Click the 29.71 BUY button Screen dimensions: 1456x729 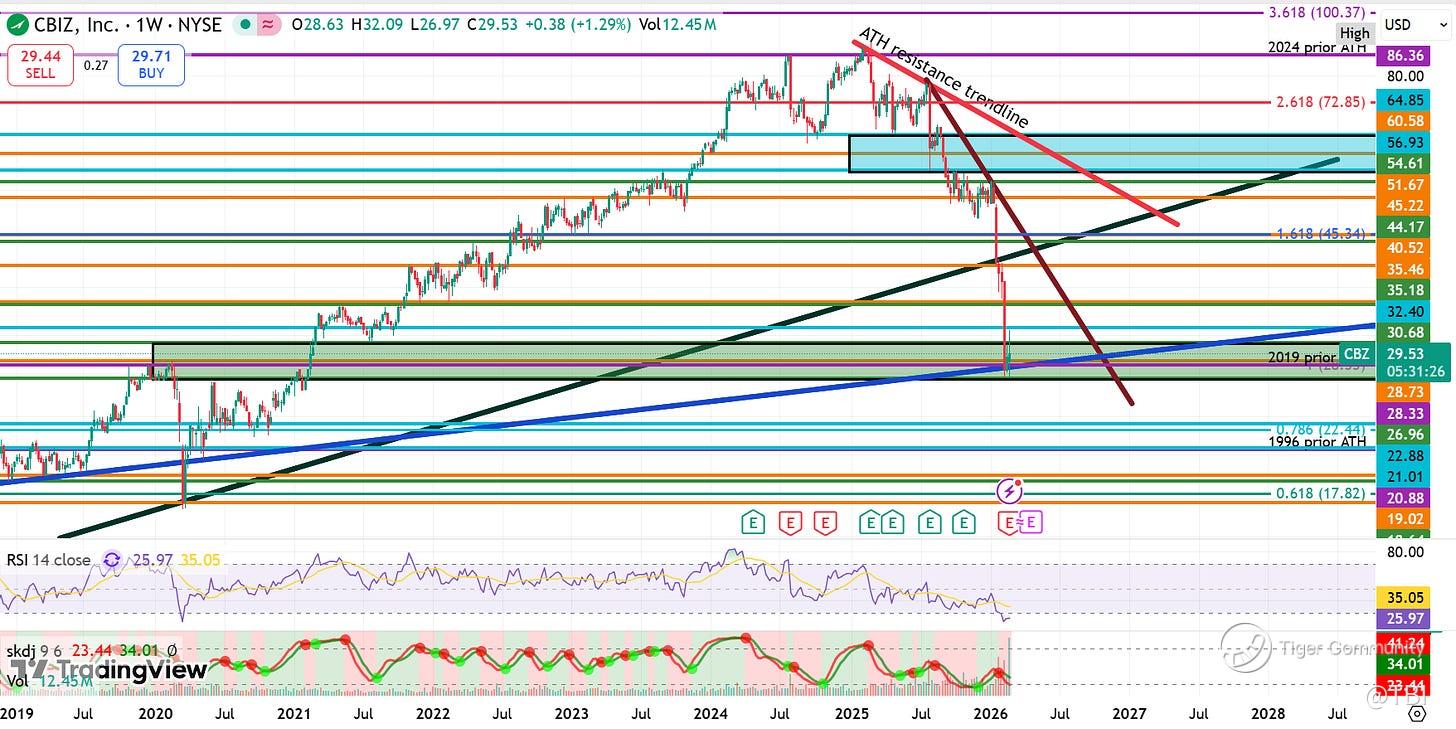click(151, 64)
